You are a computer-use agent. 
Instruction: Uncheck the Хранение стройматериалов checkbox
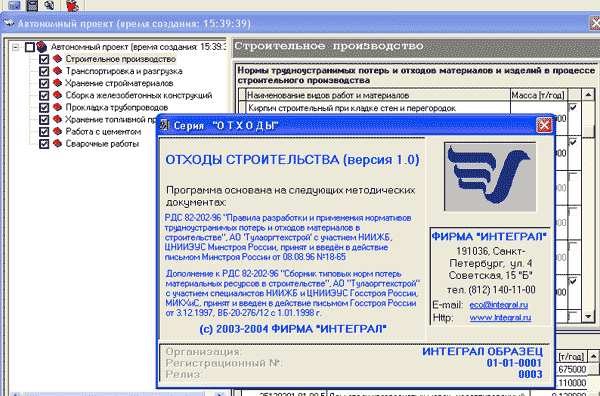click(44, 83)
